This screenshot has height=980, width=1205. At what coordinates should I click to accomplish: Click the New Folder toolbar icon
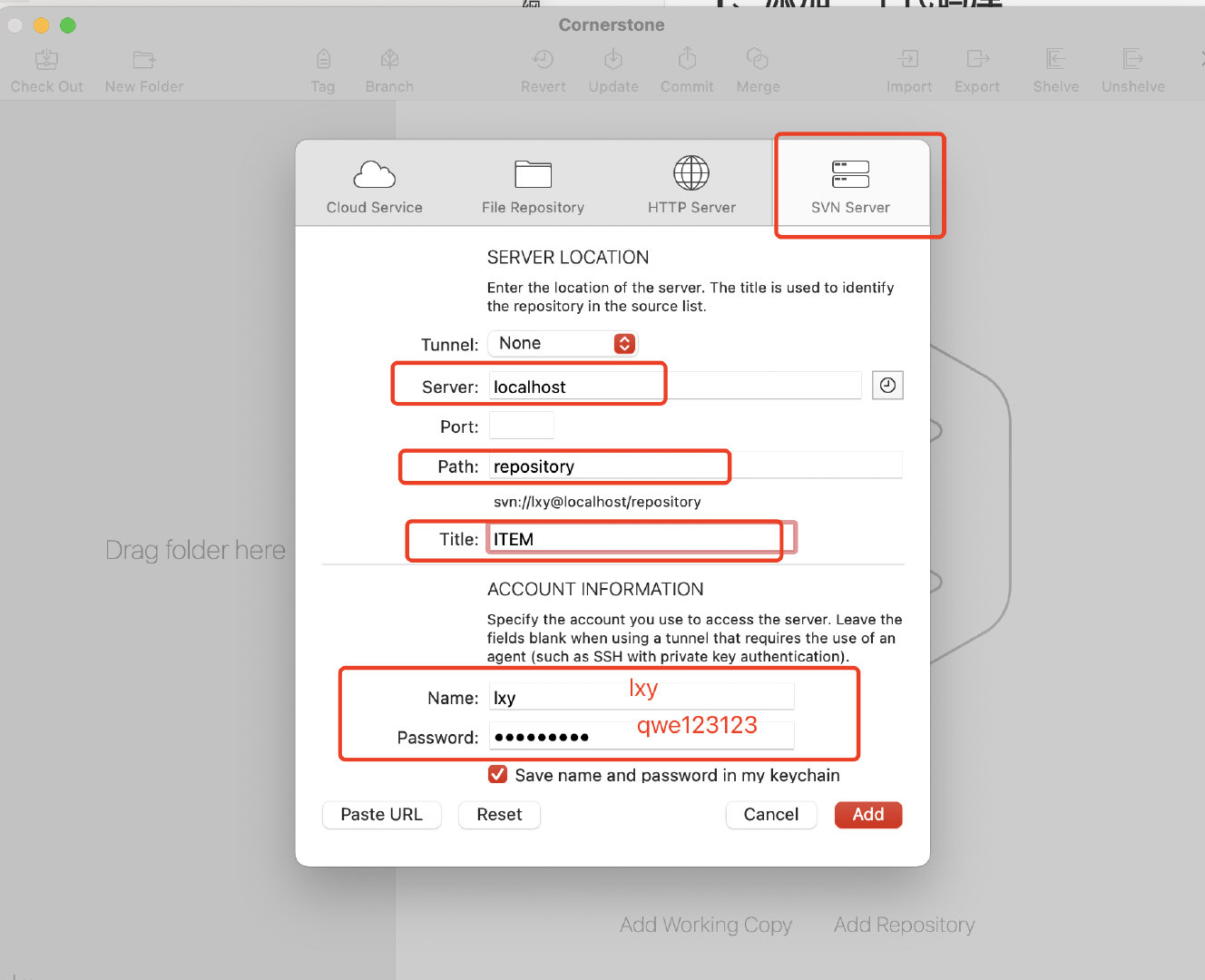coord(144,61)
